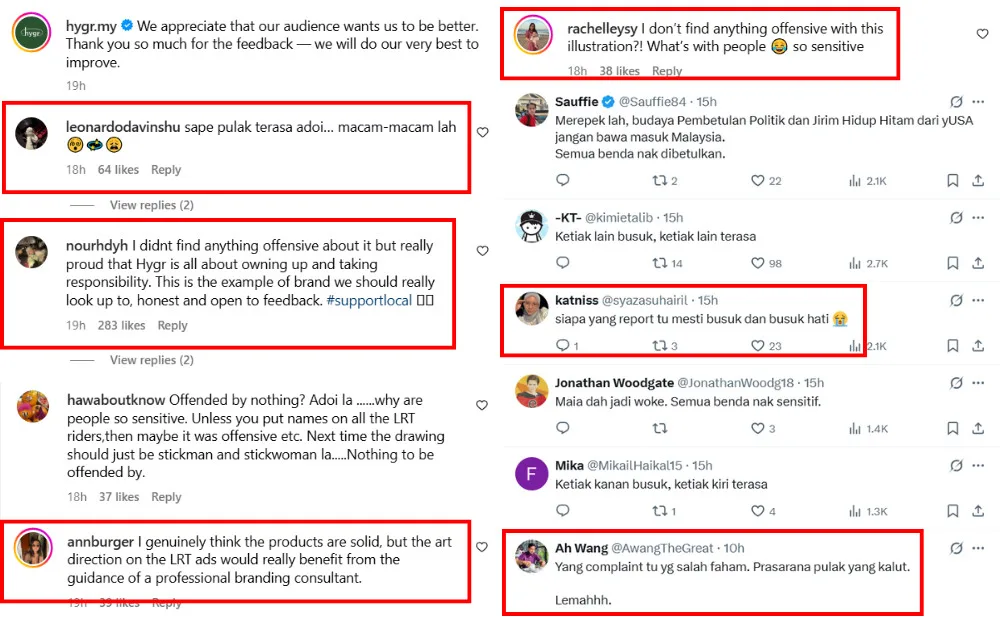The height and width of the screenshot is (623, 1000).
Task: Share Sauffie's tweet
Action: pyautogui.click(x=978, y=181)
